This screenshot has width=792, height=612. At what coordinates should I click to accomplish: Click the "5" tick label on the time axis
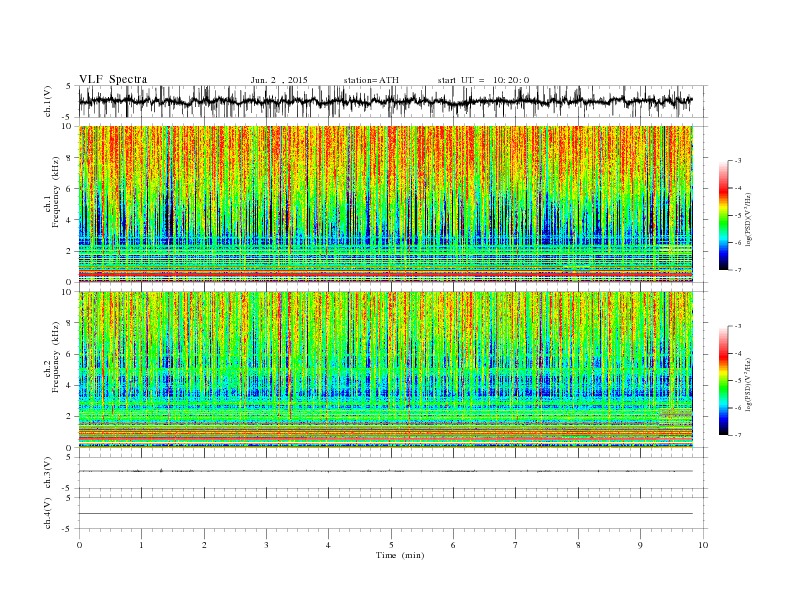tap(391, 545)
